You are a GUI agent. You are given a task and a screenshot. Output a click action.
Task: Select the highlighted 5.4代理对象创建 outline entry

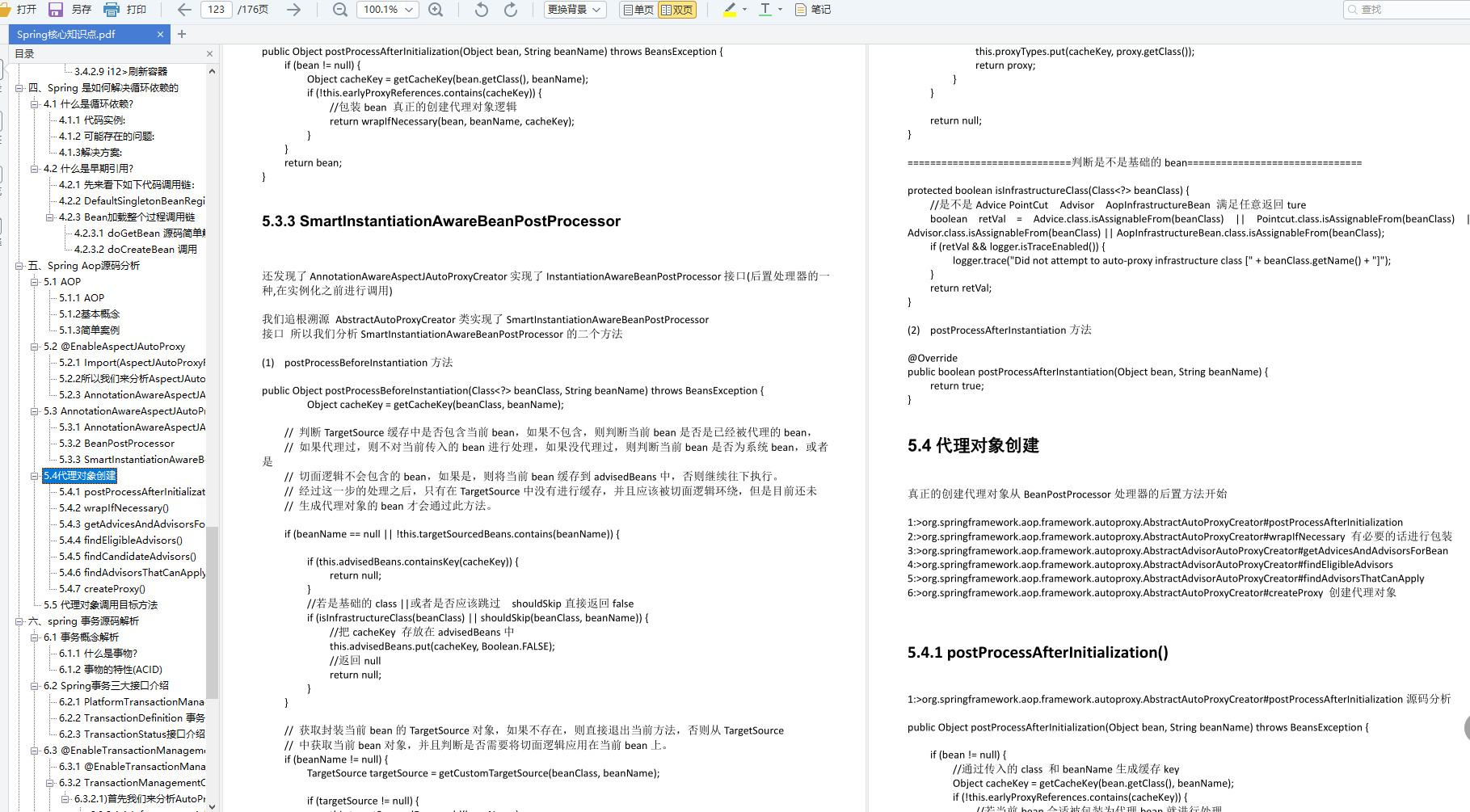click(80, 476)
